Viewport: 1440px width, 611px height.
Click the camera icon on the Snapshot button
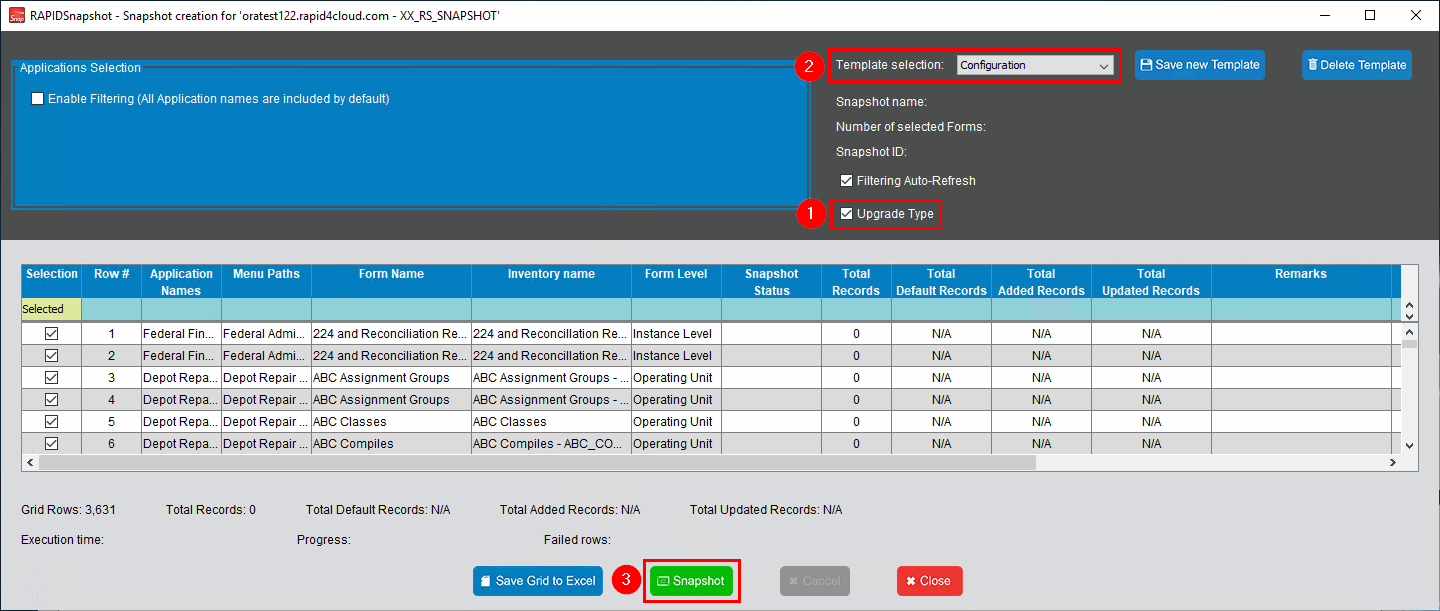pos(662,581)
